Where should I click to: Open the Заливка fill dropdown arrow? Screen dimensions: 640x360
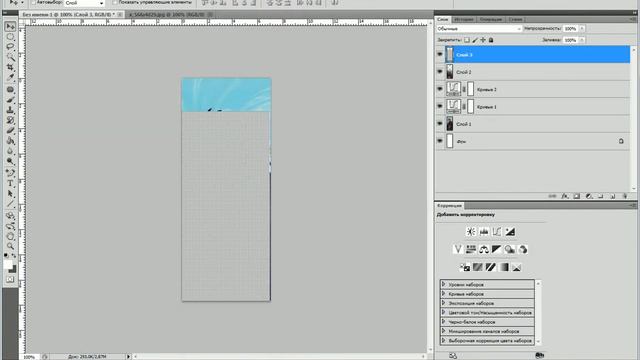(x=582, y=40)
